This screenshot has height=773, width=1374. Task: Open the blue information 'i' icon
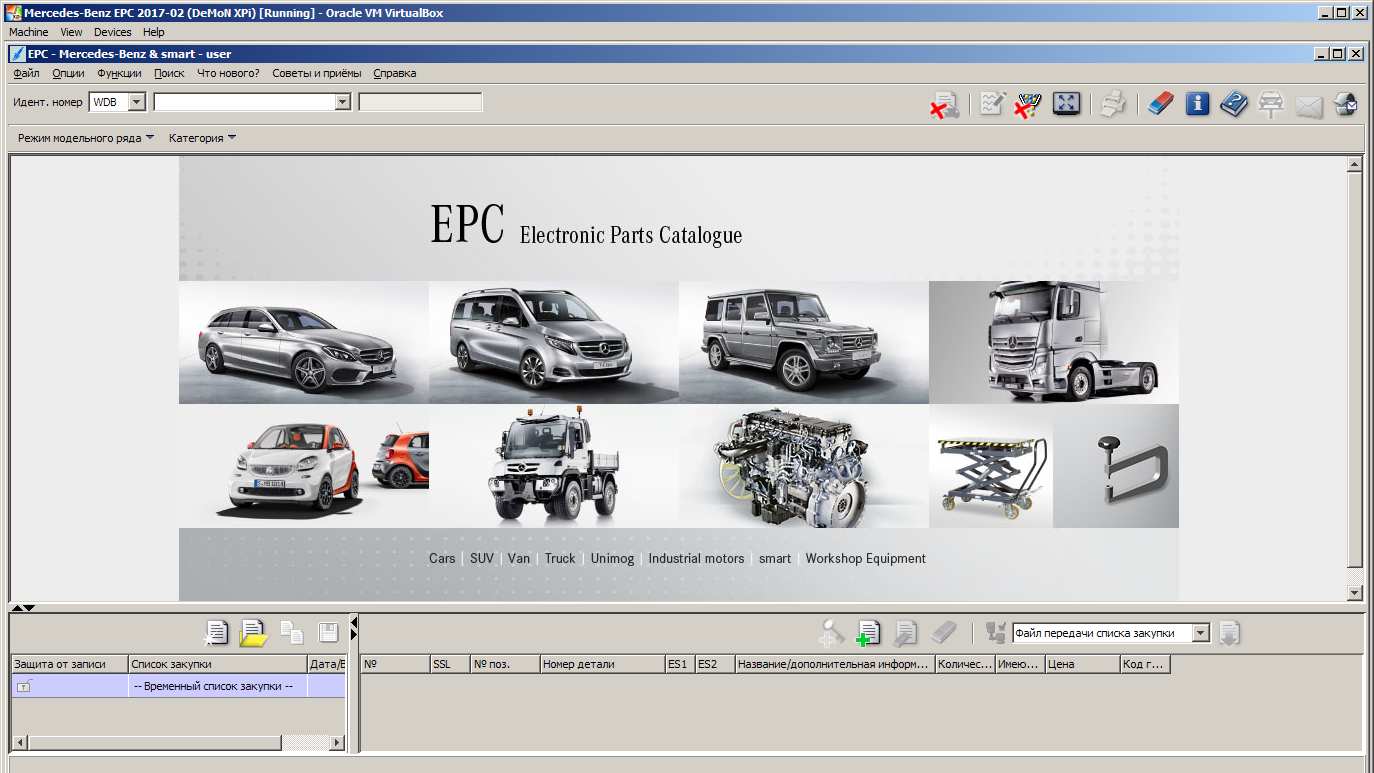1198,103
